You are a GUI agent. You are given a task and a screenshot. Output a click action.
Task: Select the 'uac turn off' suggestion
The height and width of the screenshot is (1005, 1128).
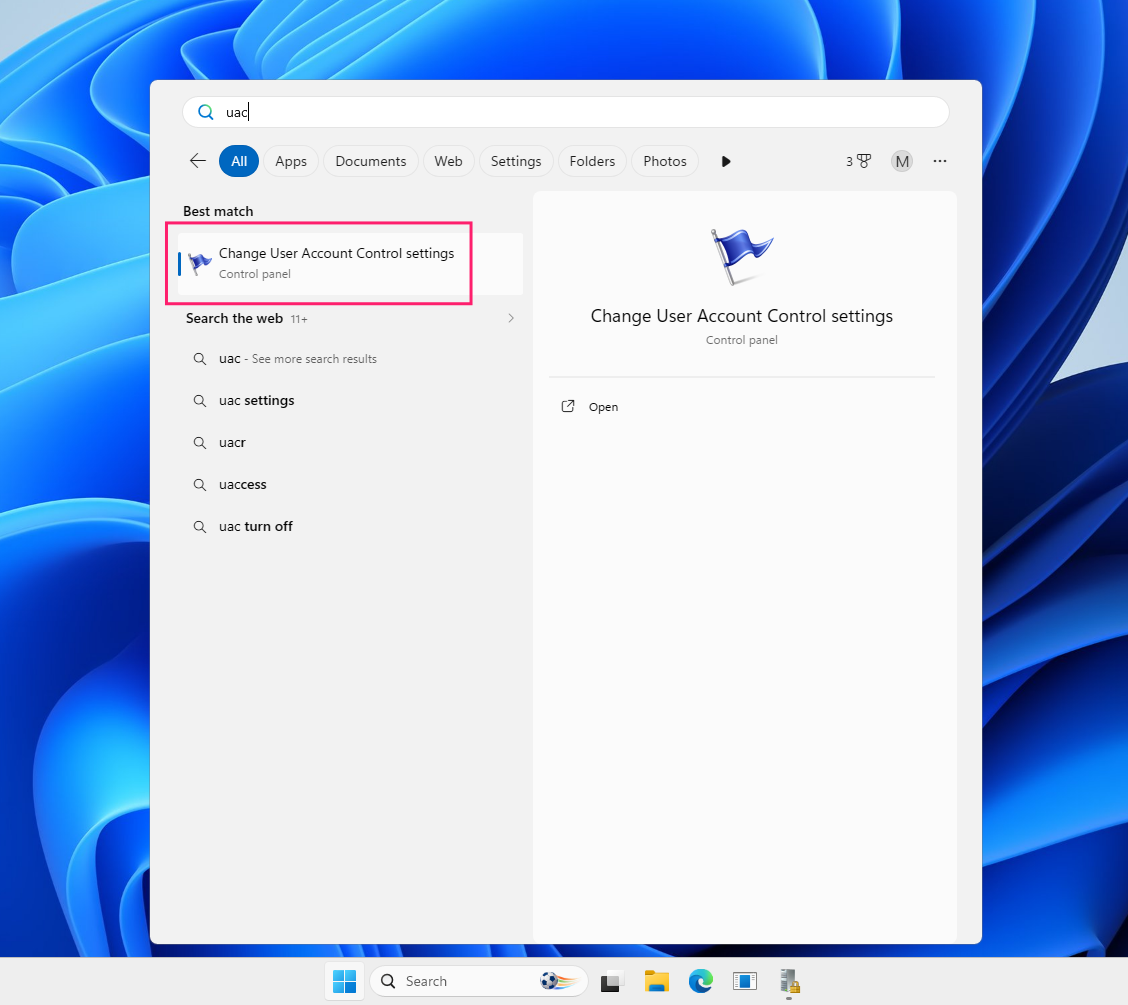point(350,526)
